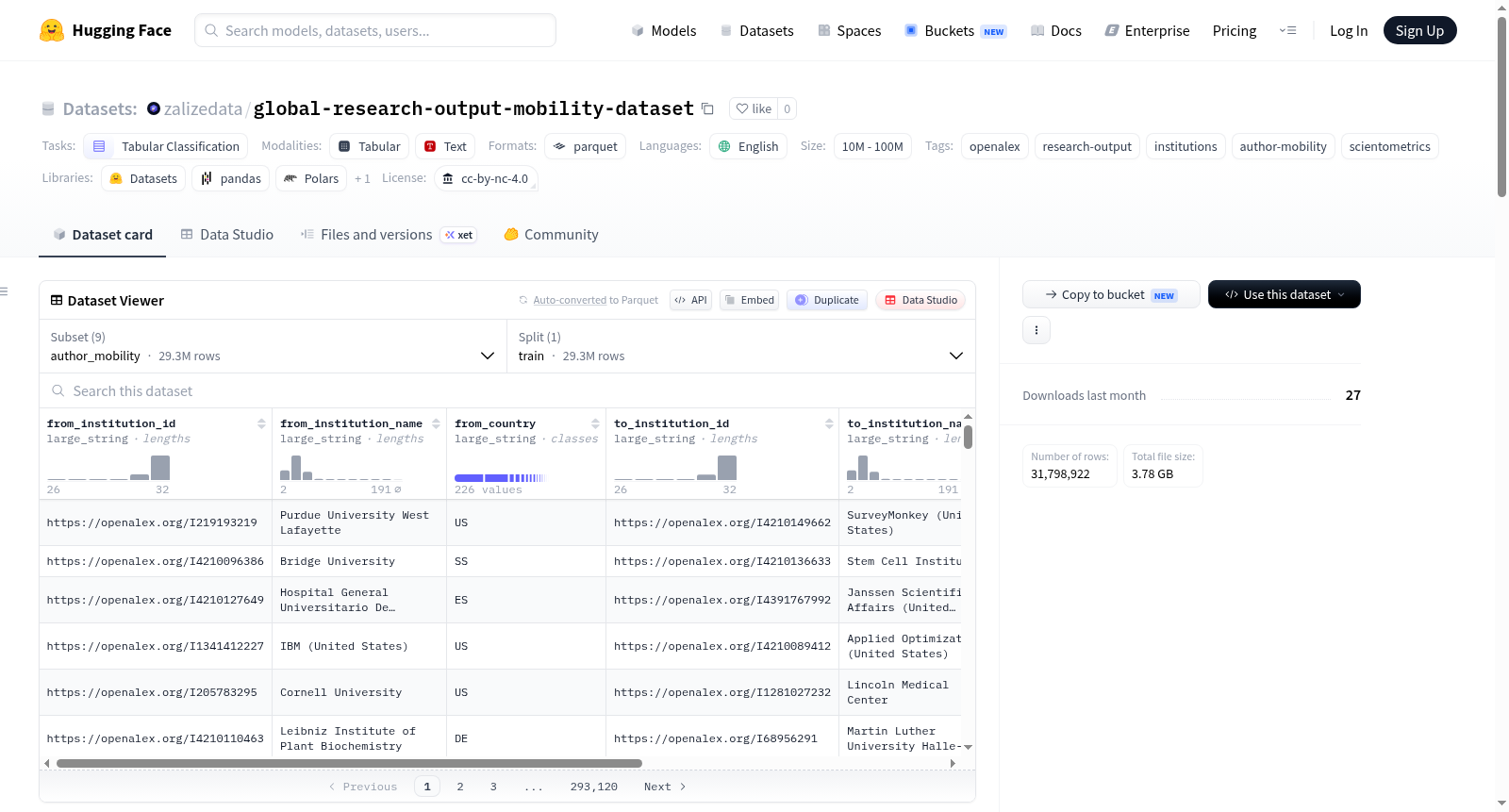1509x812 pixels.
Task: Click the parquet format tag
Action: coord(586,146)
